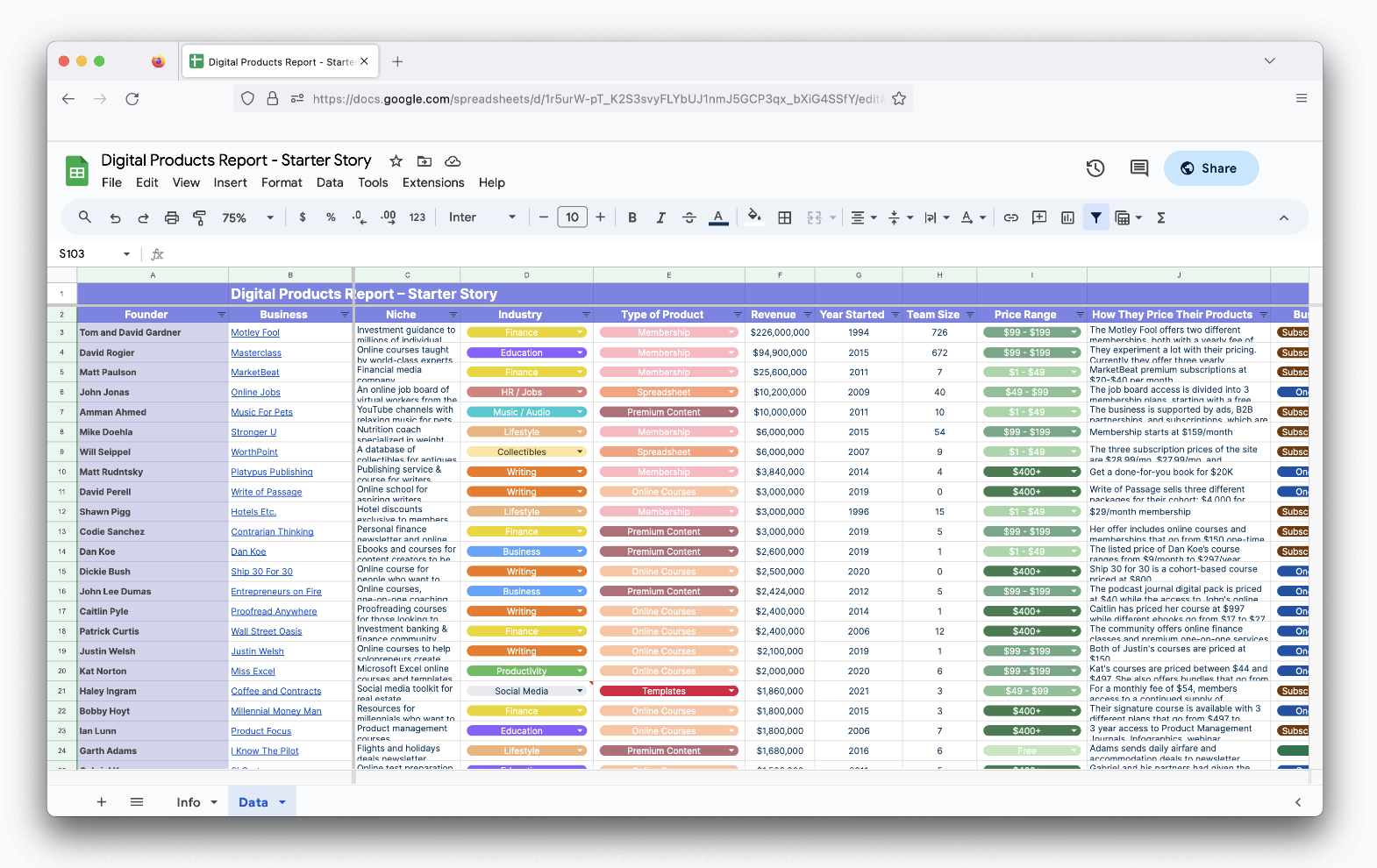
Task: Insert a chart
Action: 1067,217
